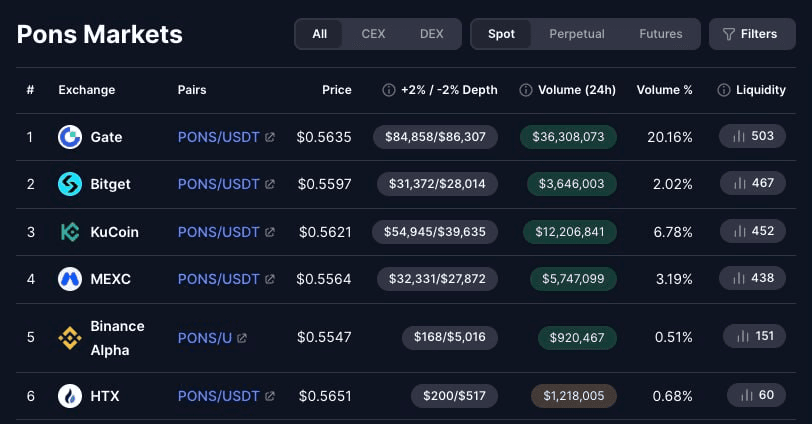Click volume value $36,308,073
Screen dimensions: 812x424
pyautogui.click(x=568, y=137)
